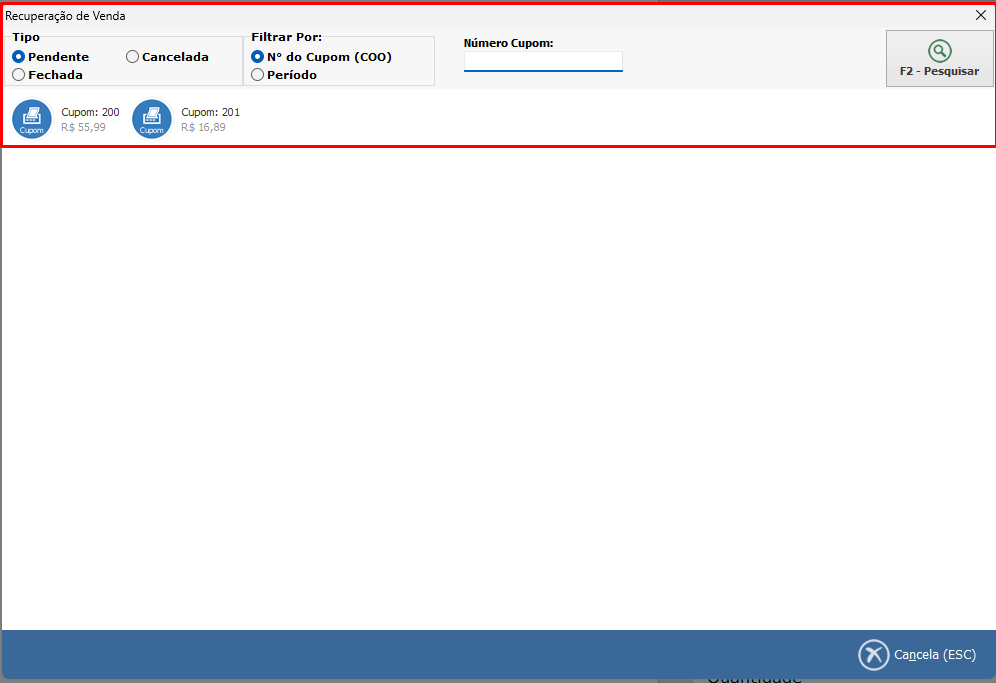Click the R$ 16,89 sale amount
The height and width of the screenshot is (683, 996).
tap(203, 128)
